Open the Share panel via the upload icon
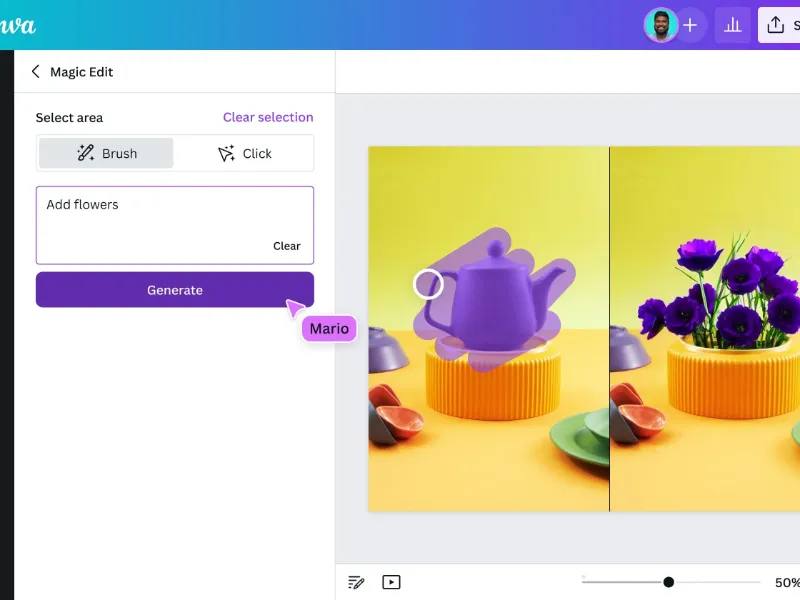This screenshot has width=800, height=600. click(776, 24)
